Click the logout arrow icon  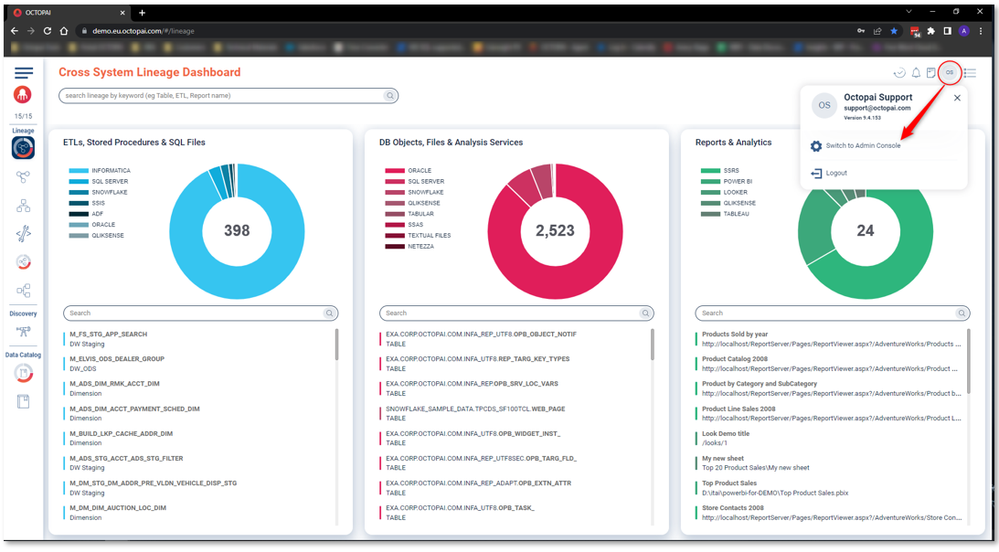(816, 173)
